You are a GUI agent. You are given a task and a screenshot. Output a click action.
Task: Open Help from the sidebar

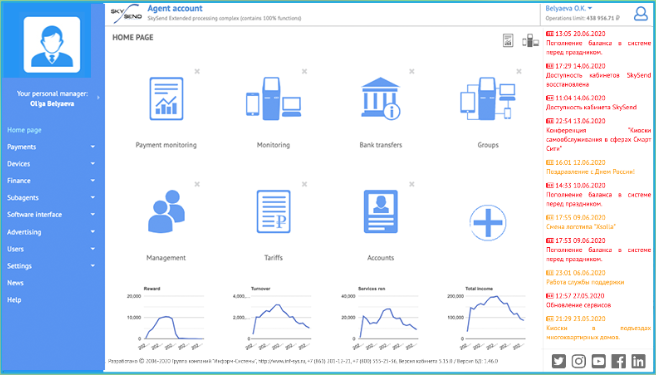tap(14, 300)
